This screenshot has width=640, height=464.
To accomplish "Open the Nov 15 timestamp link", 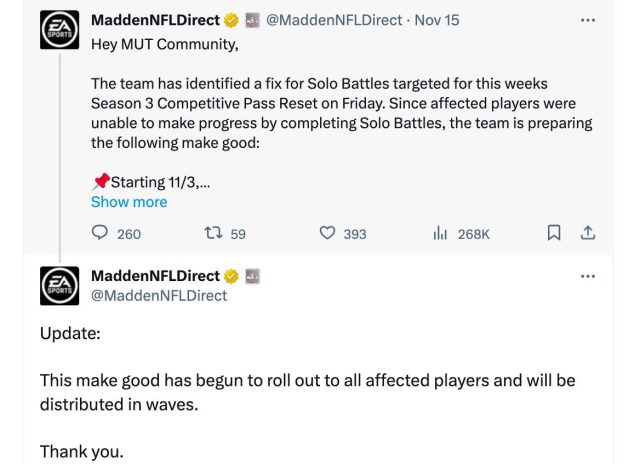I will point(436,19).
